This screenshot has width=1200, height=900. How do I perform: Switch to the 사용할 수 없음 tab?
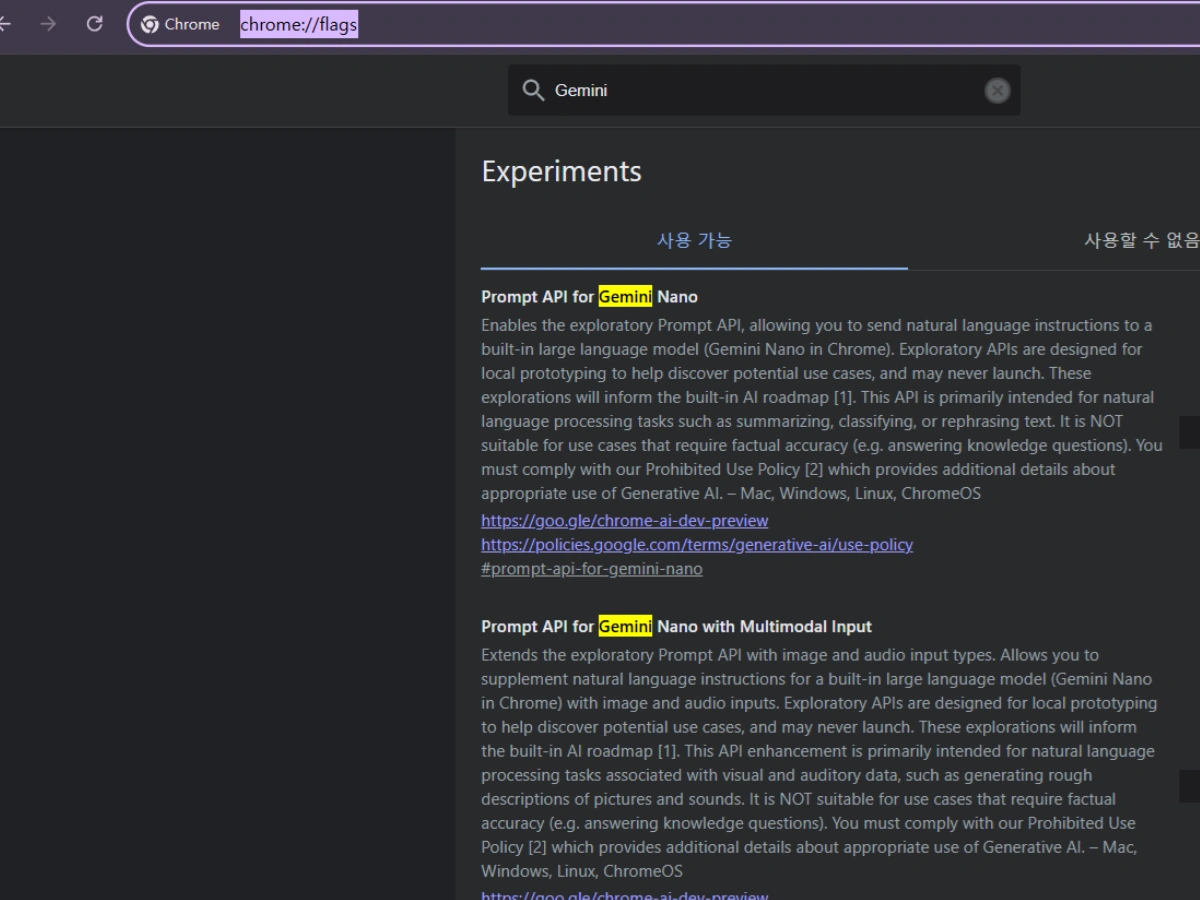(1141, 240)
